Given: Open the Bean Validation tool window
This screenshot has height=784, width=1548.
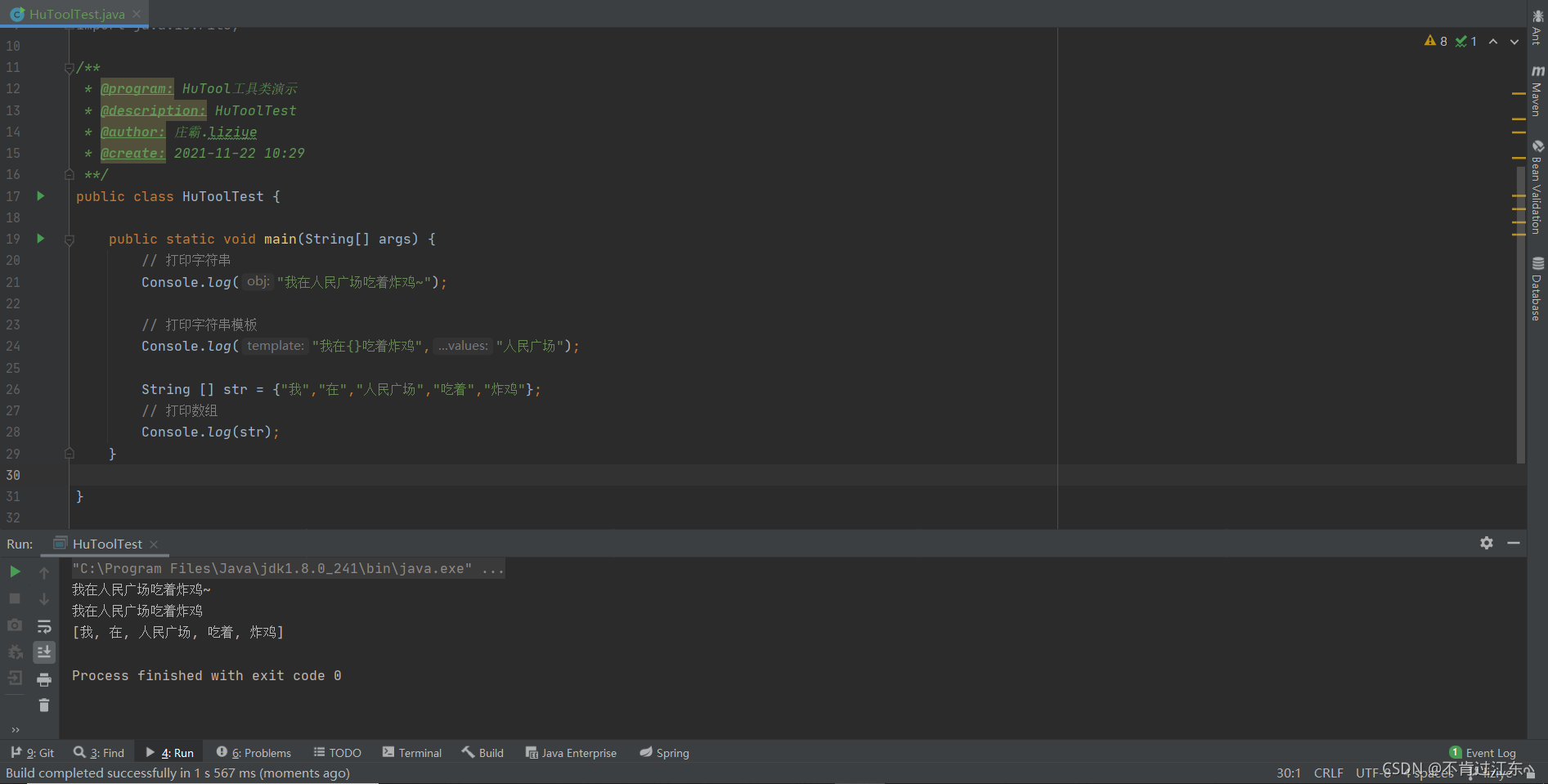Looking at the screenshot, I should [1537, 187].
